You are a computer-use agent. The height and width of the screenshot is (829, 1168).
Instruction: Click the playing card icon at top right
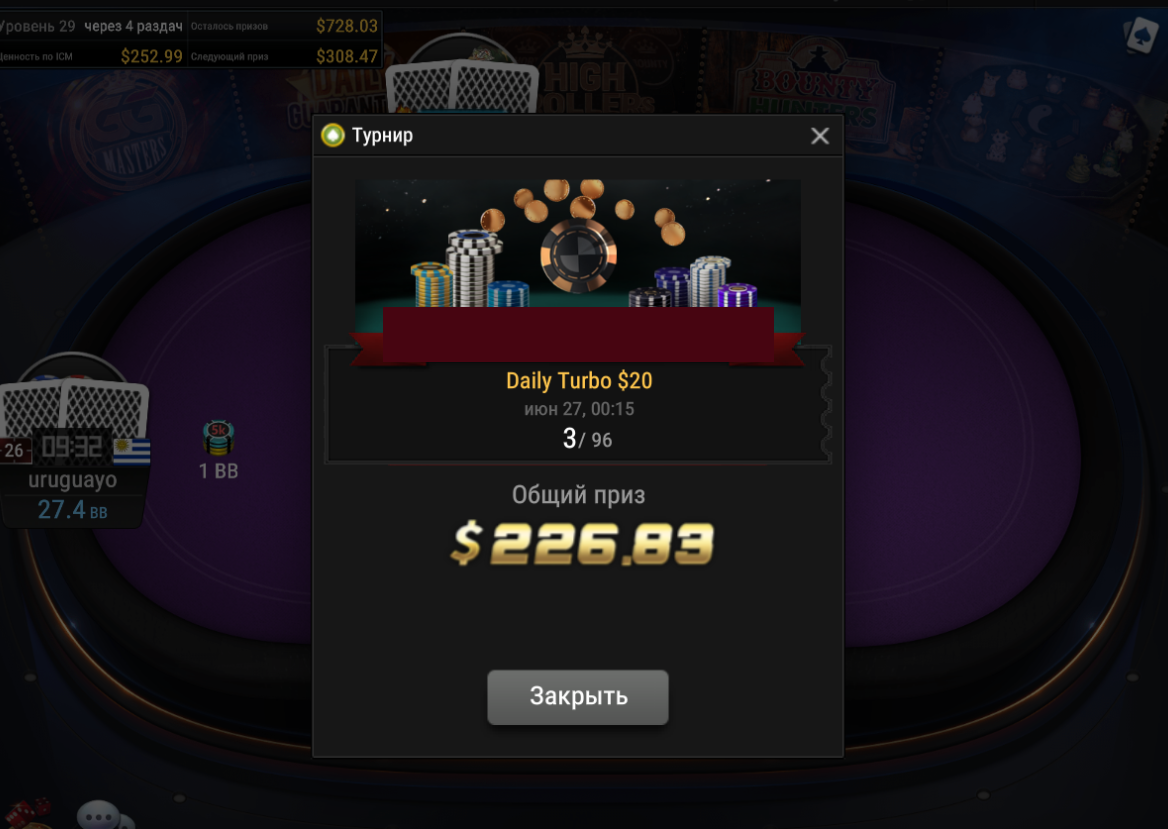pyautogui.click(x=1141, y=35)
